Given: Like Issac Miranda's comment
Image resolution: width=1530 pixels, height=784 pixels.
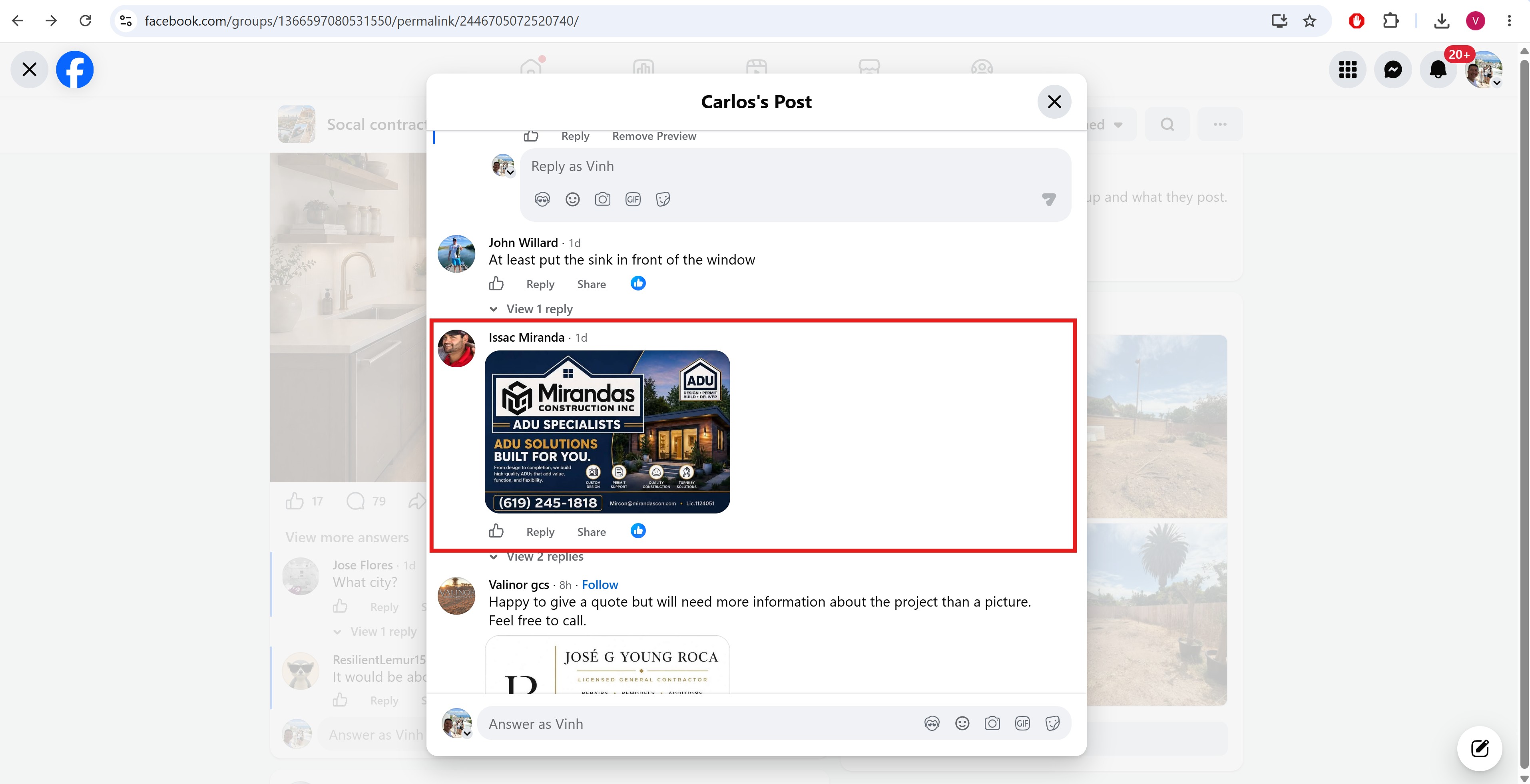Looking at the screenshot, I should (496, 531).
